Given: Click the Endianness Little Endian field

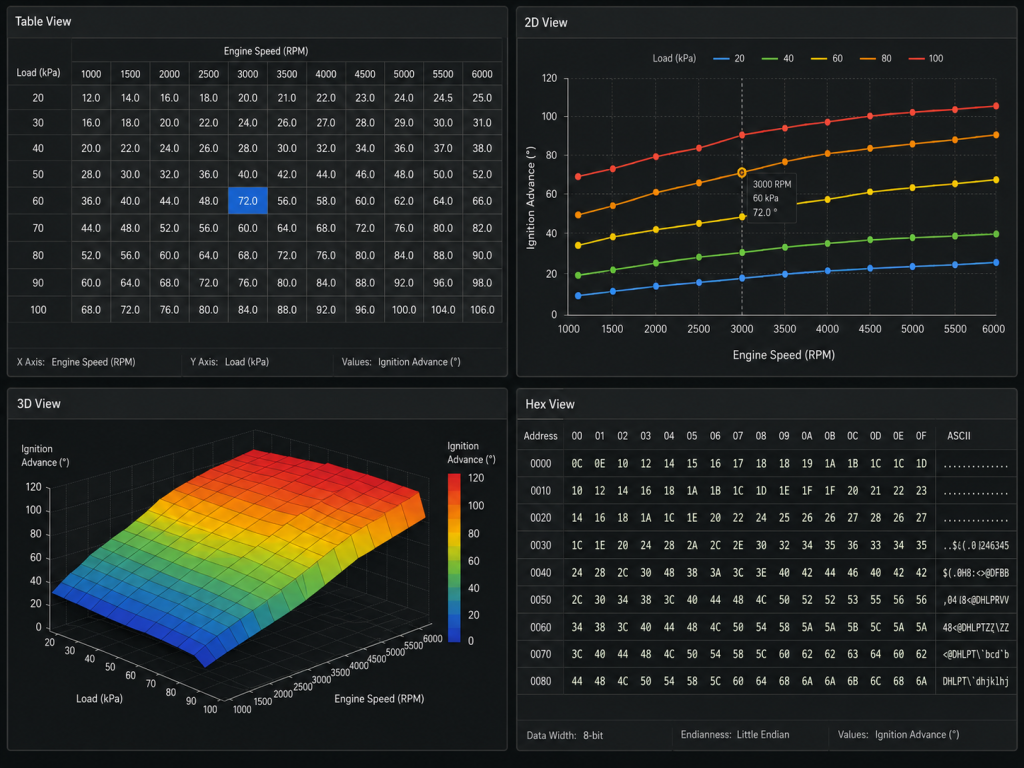Looking at the screenshot, I should click(x=735, y=735).
